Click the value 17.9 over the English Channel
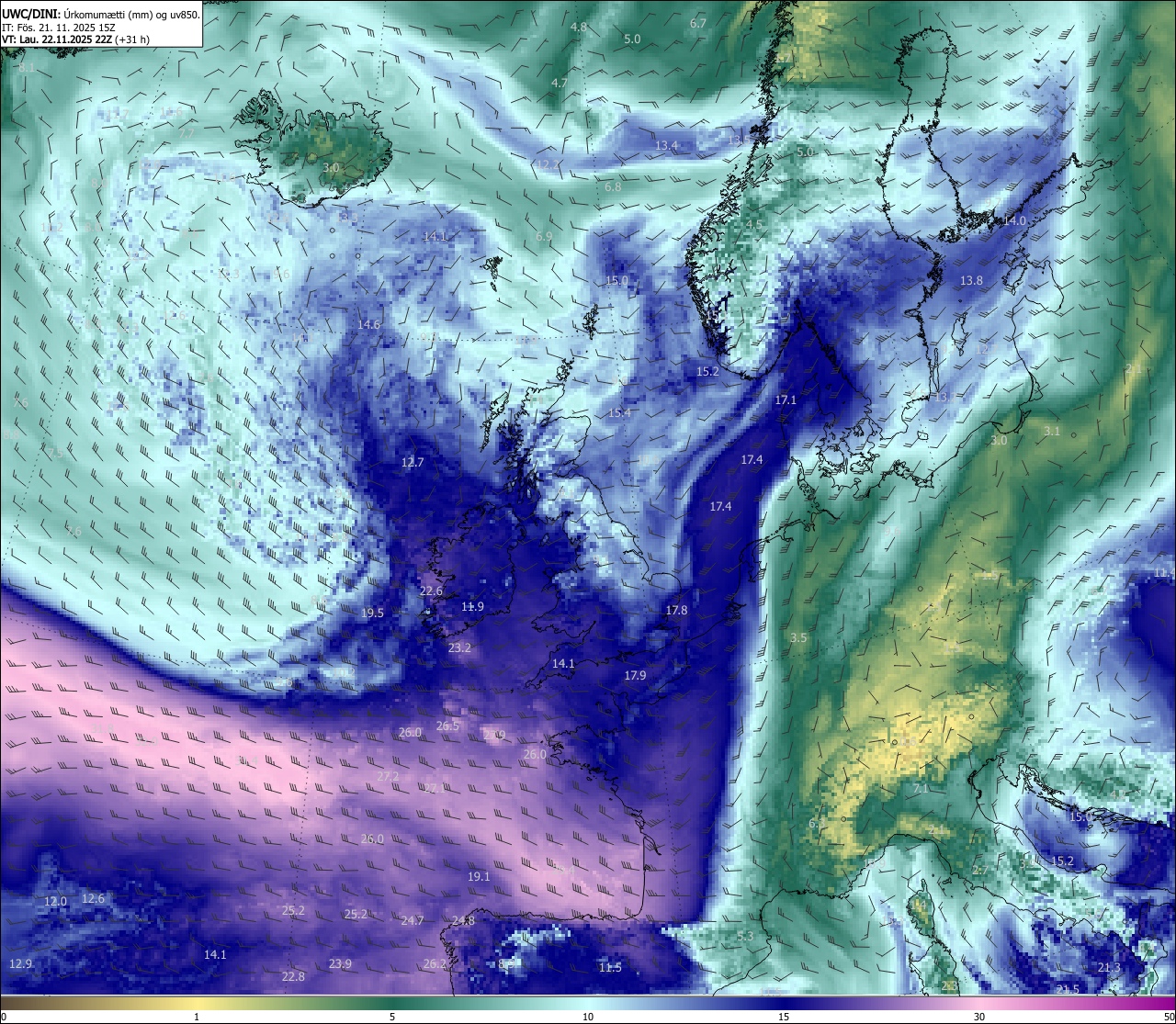This screenshot has width=1176, height=1024. pos(635,675)
